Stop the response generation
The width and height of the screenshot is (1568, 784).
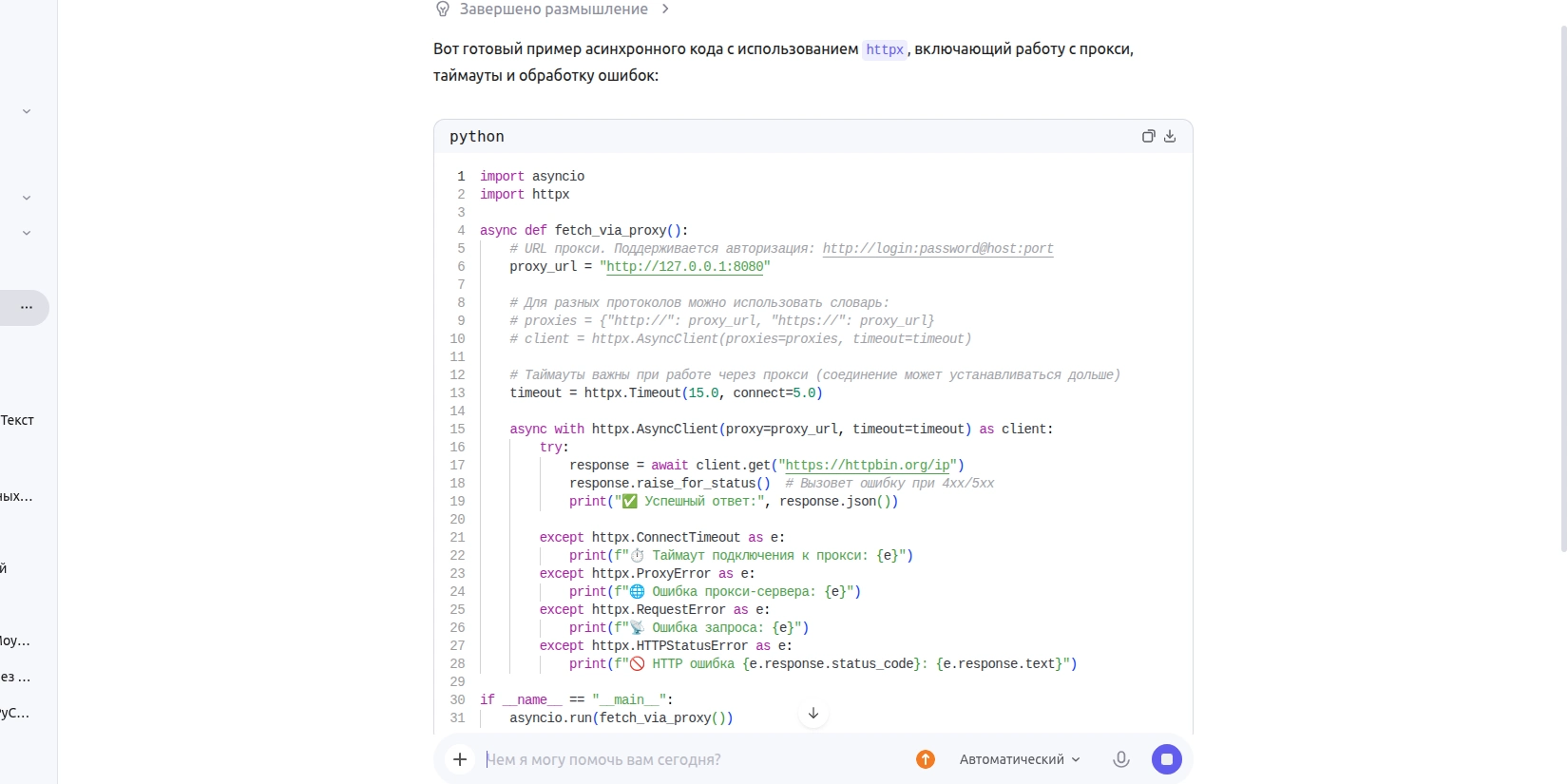[x=1167, y=759]
